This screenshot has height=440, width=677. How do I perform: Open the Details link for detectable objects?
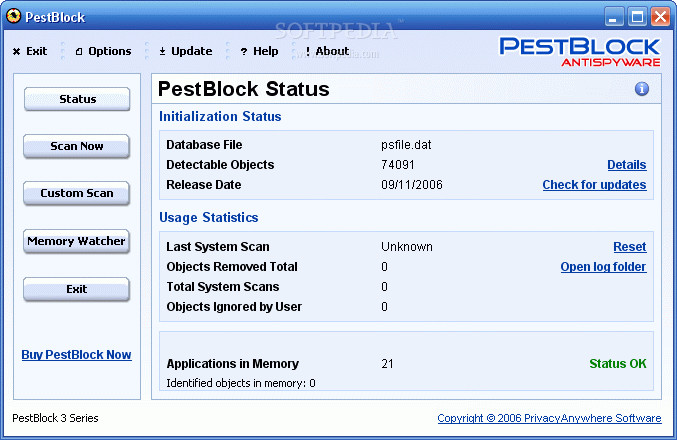(x=626, y=165)
